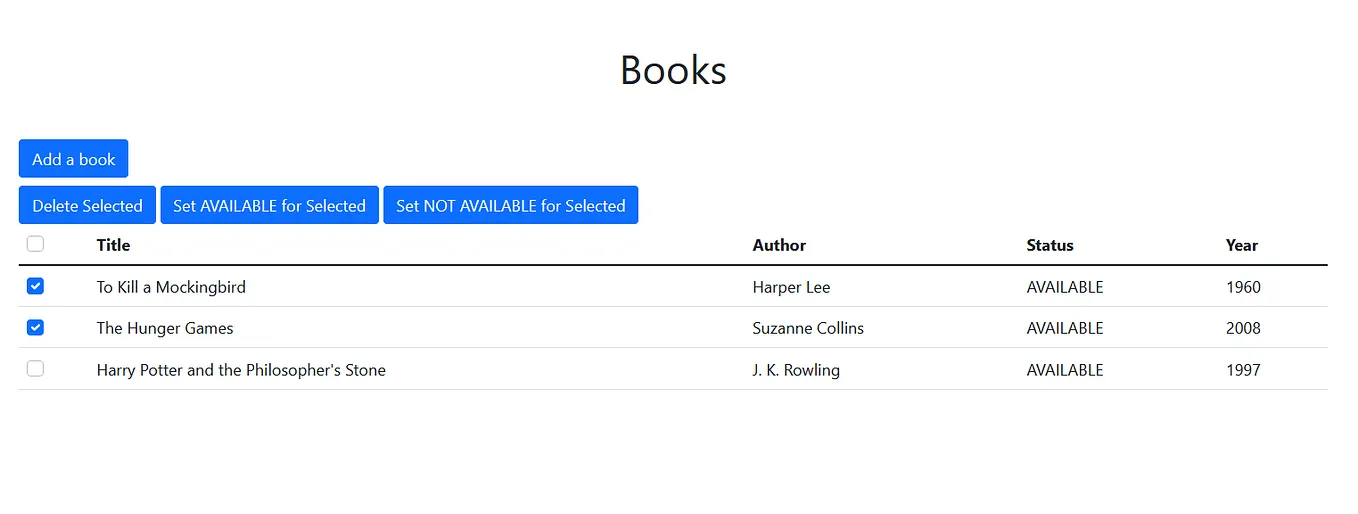Click the Author column header
This screenshot has height=514, width=1358.
[x=779, y=245]
